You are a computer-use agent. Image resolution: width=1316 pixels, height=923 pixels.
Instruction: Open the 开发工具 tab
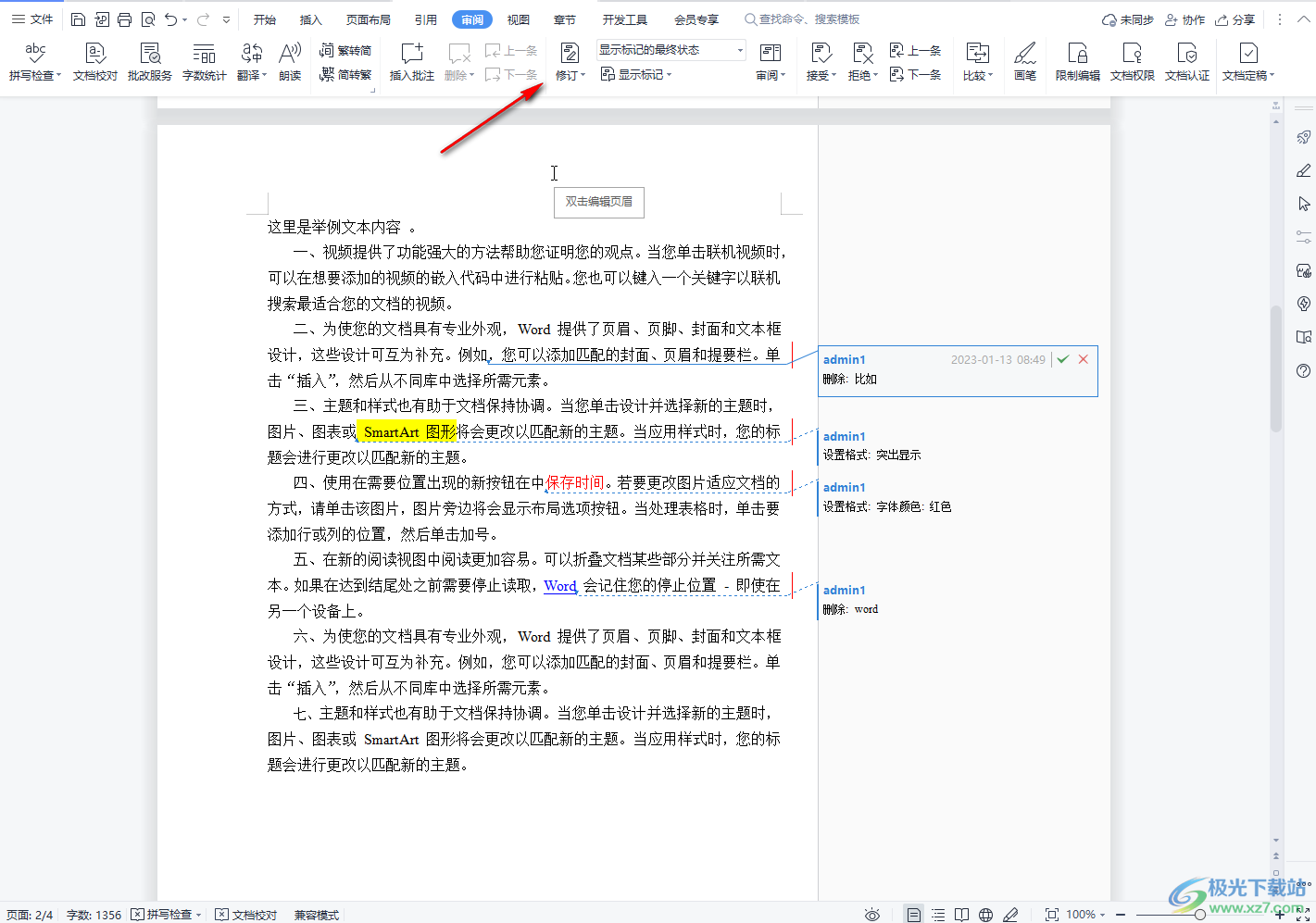[x=625, y=19]
